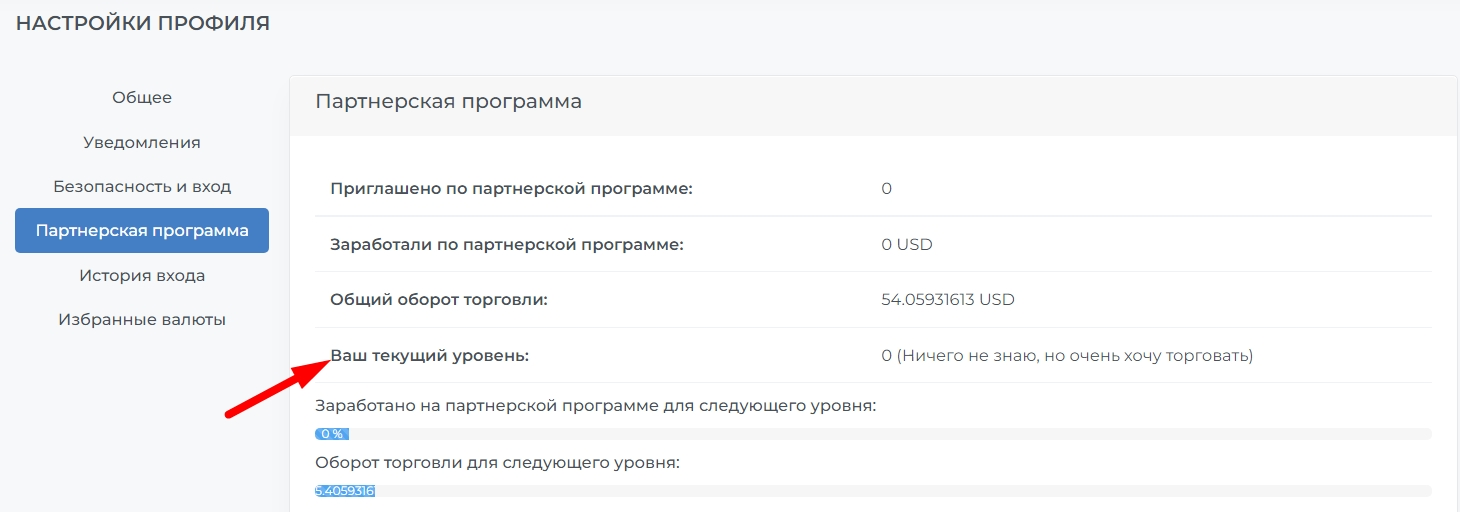Click the Заработали по партнерской программе label
Image resolution: width=1460 pixels, height=512 pixels.
pyautogui.click(x=507, y=244)
